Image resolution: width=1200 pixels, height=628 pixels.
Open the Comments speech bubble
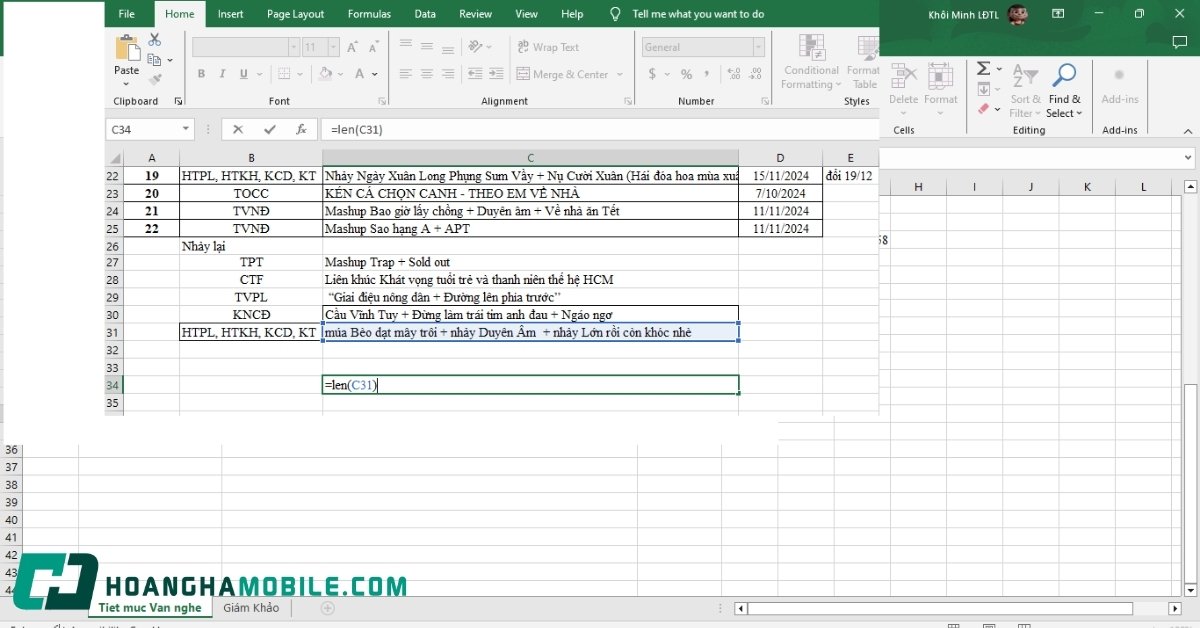[1179, 42]
